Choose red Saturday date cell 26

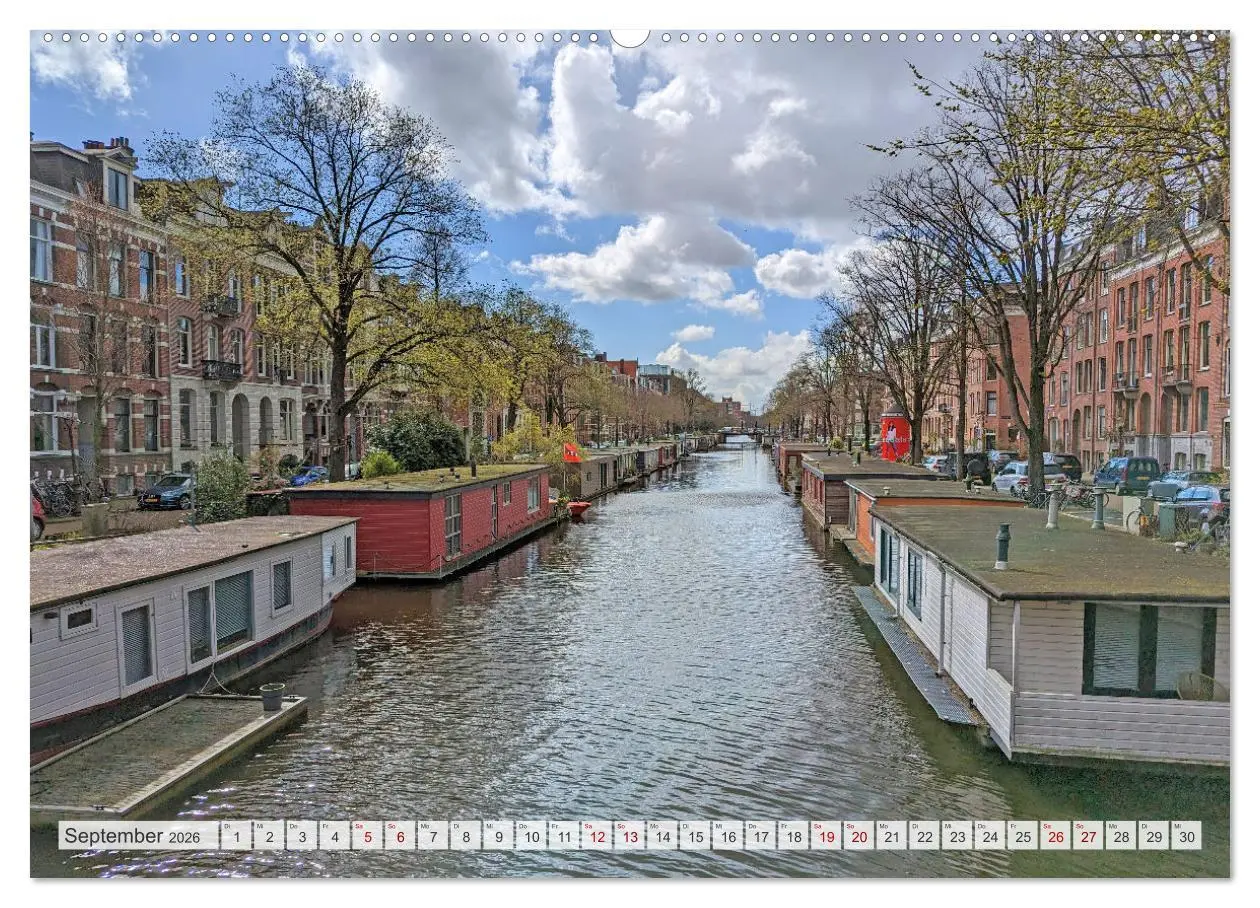coord(1055,836)
